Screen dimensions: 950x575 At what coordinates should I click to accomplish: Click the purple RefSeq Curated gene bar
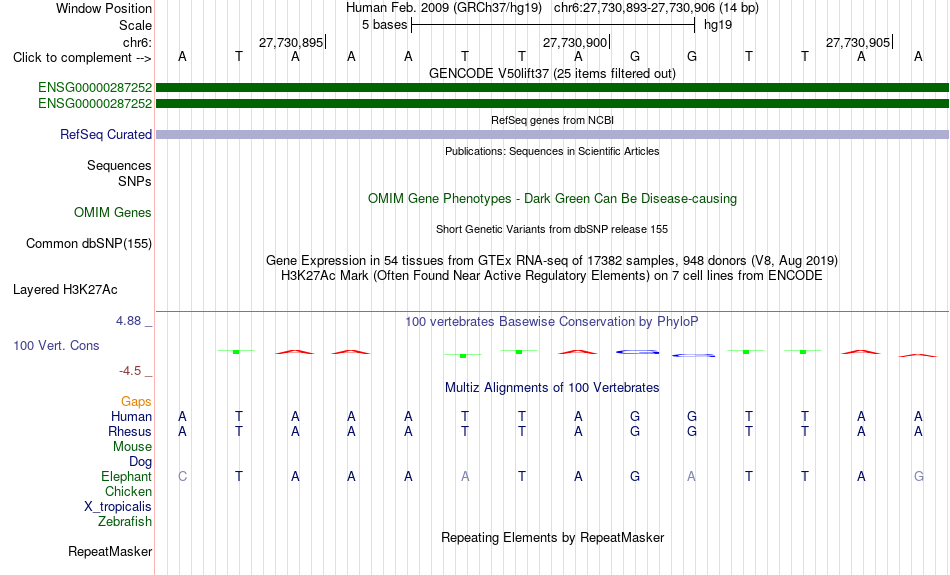tap(552, 135)
